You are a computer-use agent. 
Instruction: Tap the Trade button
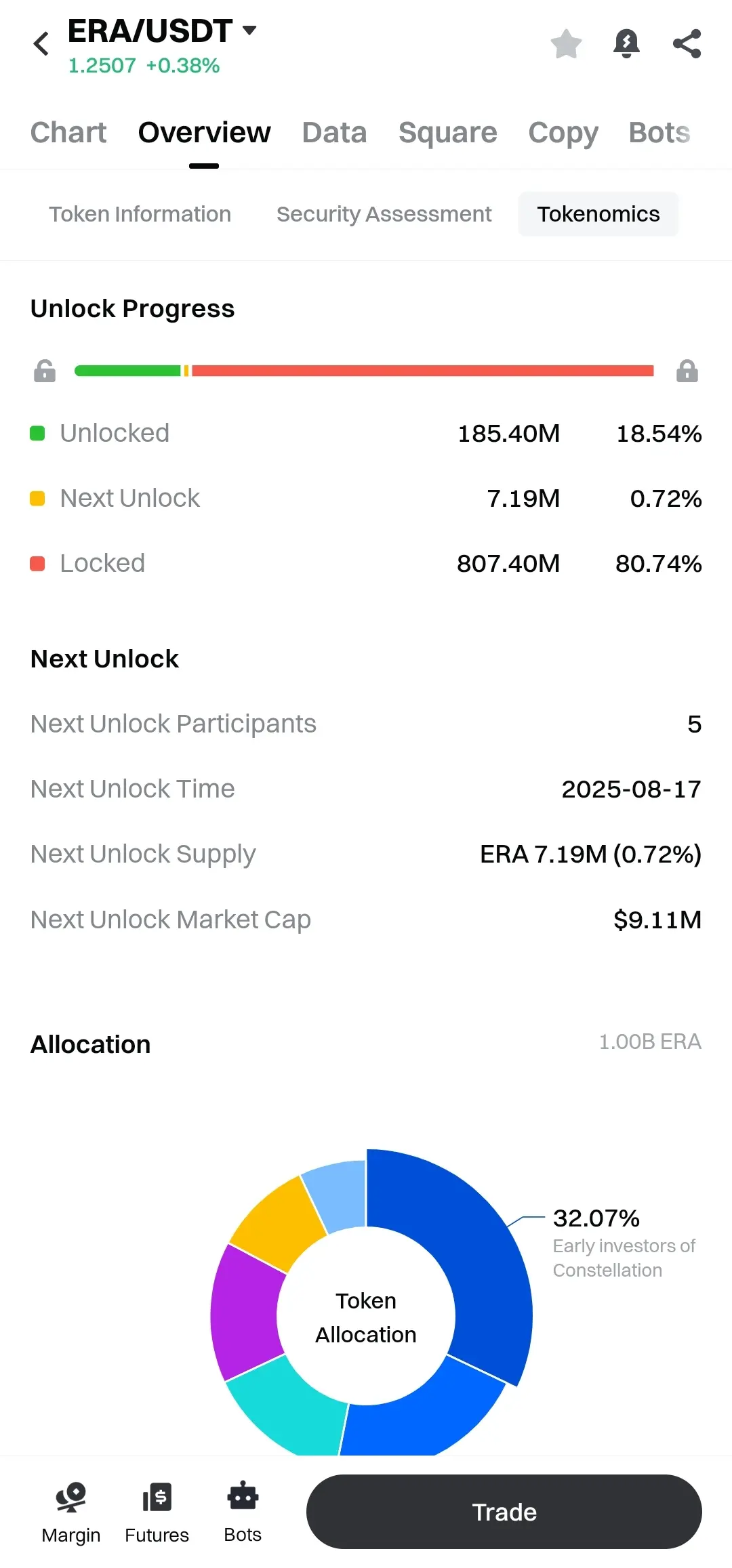pos(504,1512)
